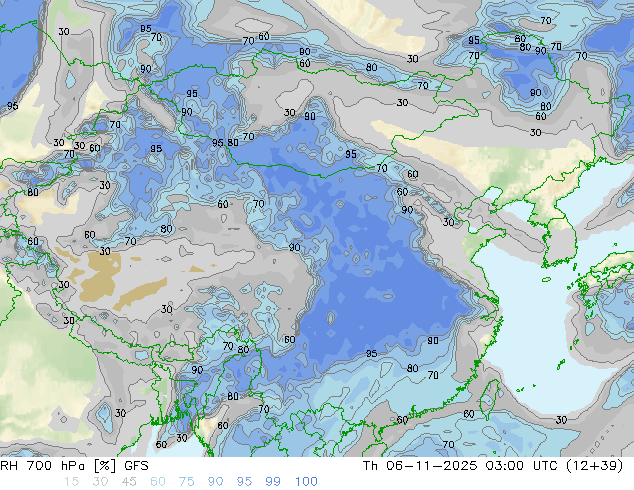Click the 90 value in the legend row
634x490 pixels.
[x=215, y=482]
